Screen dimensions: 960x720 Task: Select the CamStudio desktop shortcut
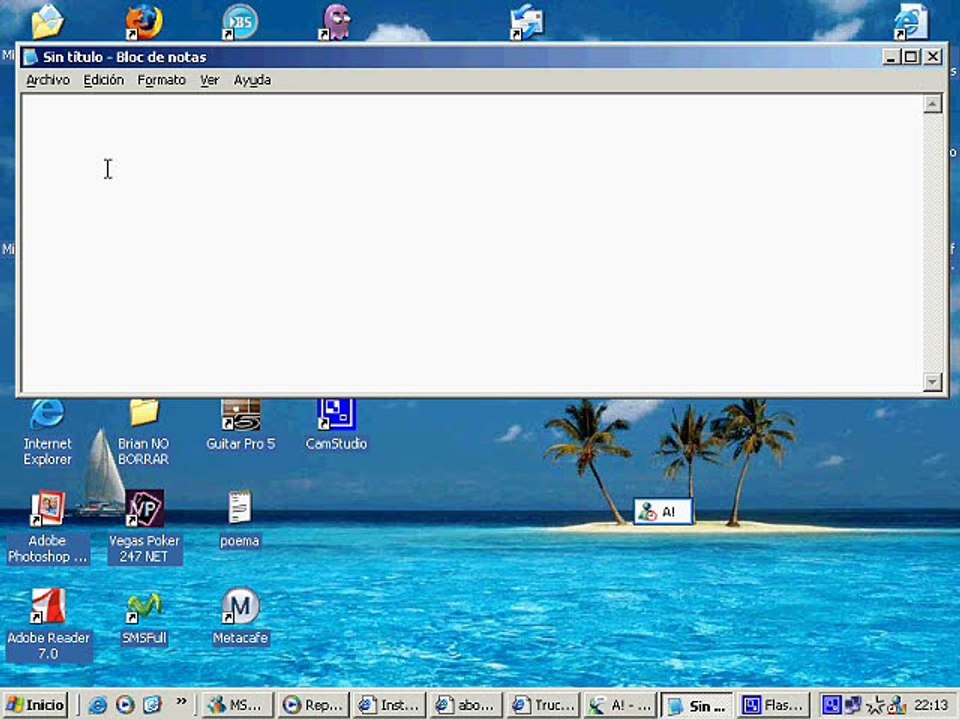point(336,425)
